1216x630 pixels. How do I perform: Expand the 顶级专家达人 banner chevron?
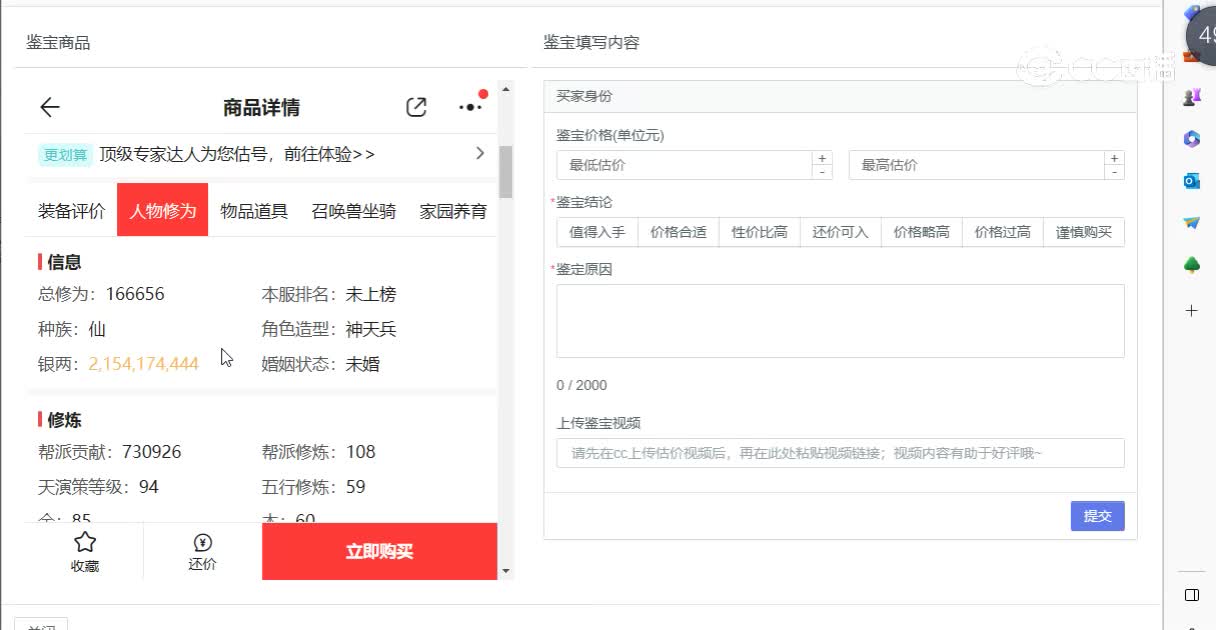[480, 154]
